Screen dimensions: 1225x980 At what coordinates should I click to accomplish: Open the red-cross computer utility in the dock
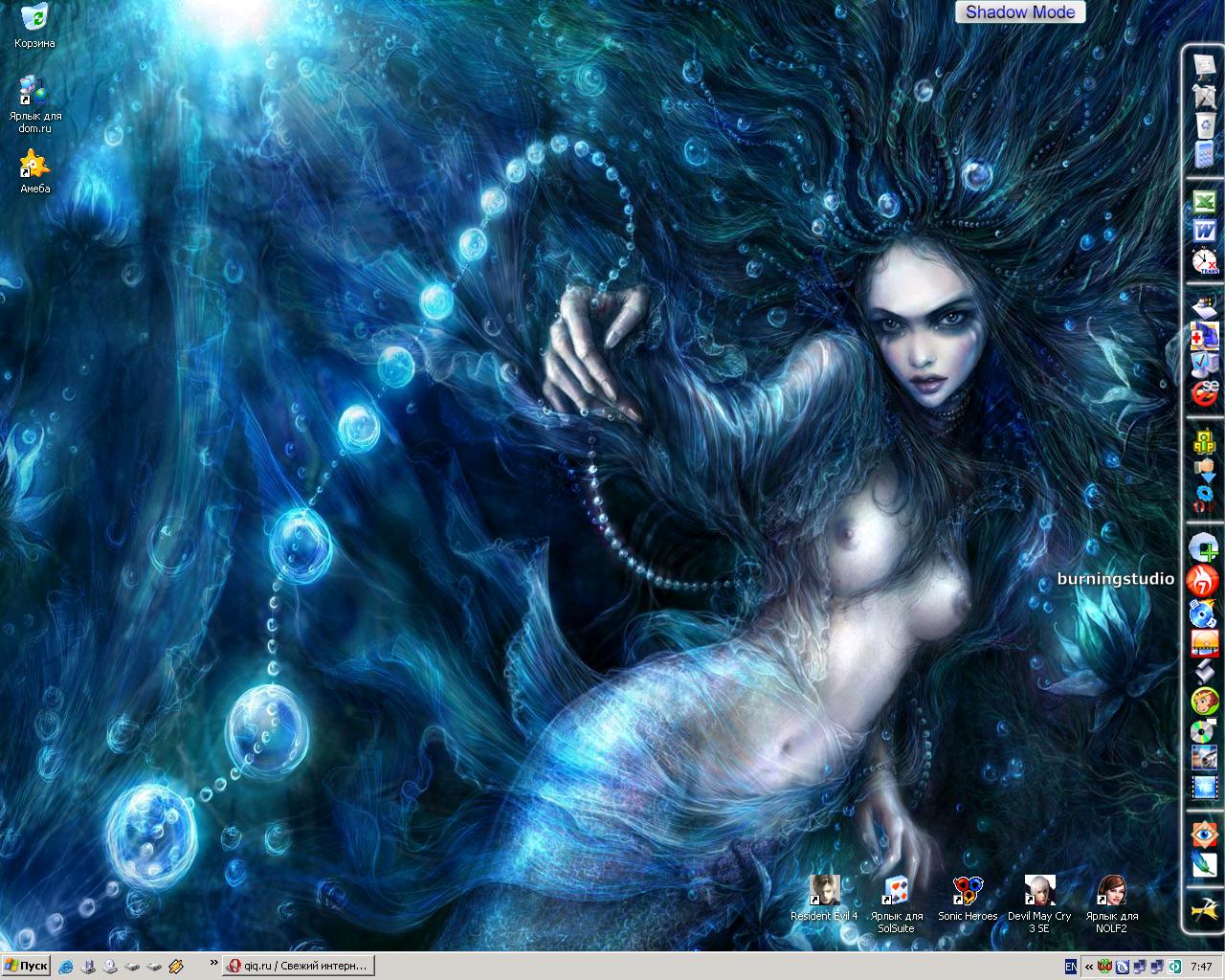pyautogui.click(x=1204, y=336)
